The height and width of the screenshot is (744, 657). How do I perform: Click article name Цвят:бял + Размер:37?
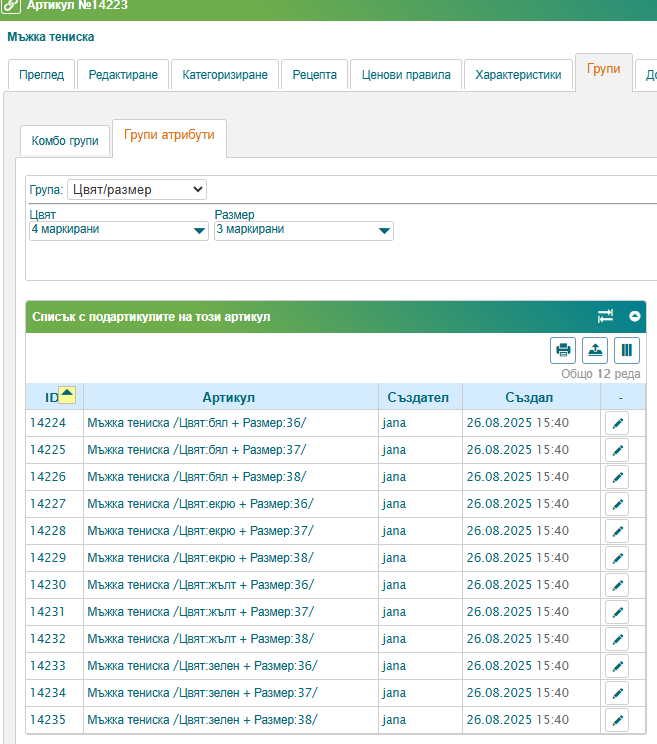point(197,450)
